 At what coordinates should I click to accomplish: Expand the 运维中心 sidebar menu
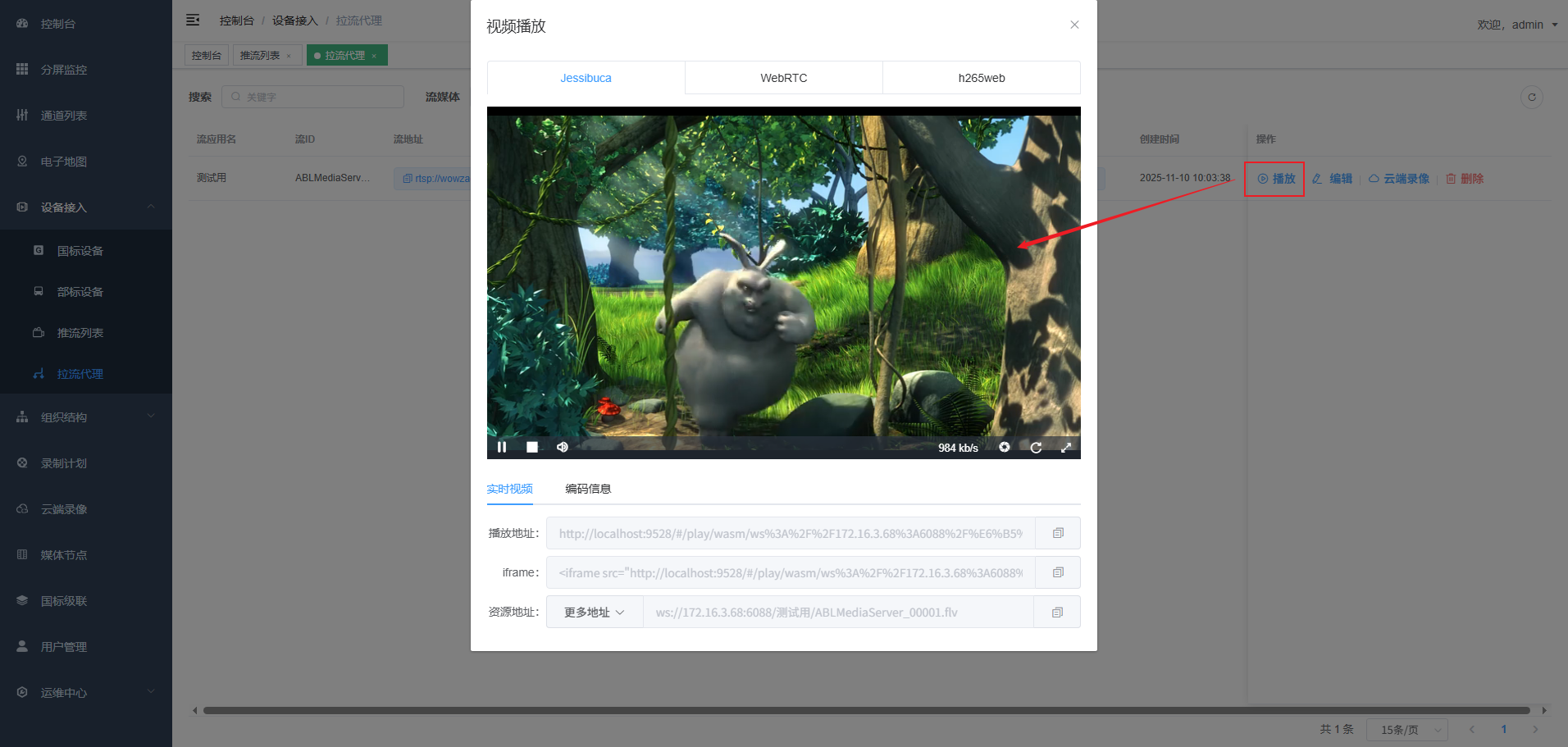(86, 693)
